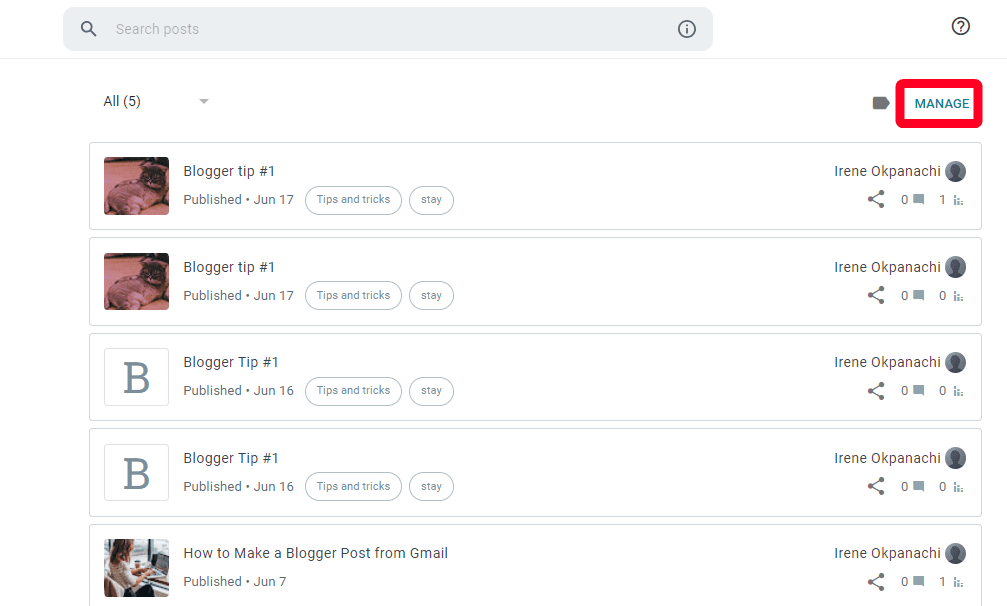The width and height of the screenshot is (1007, 606).
Task: Click the search magnifier icon
Action: coord(88,28)
